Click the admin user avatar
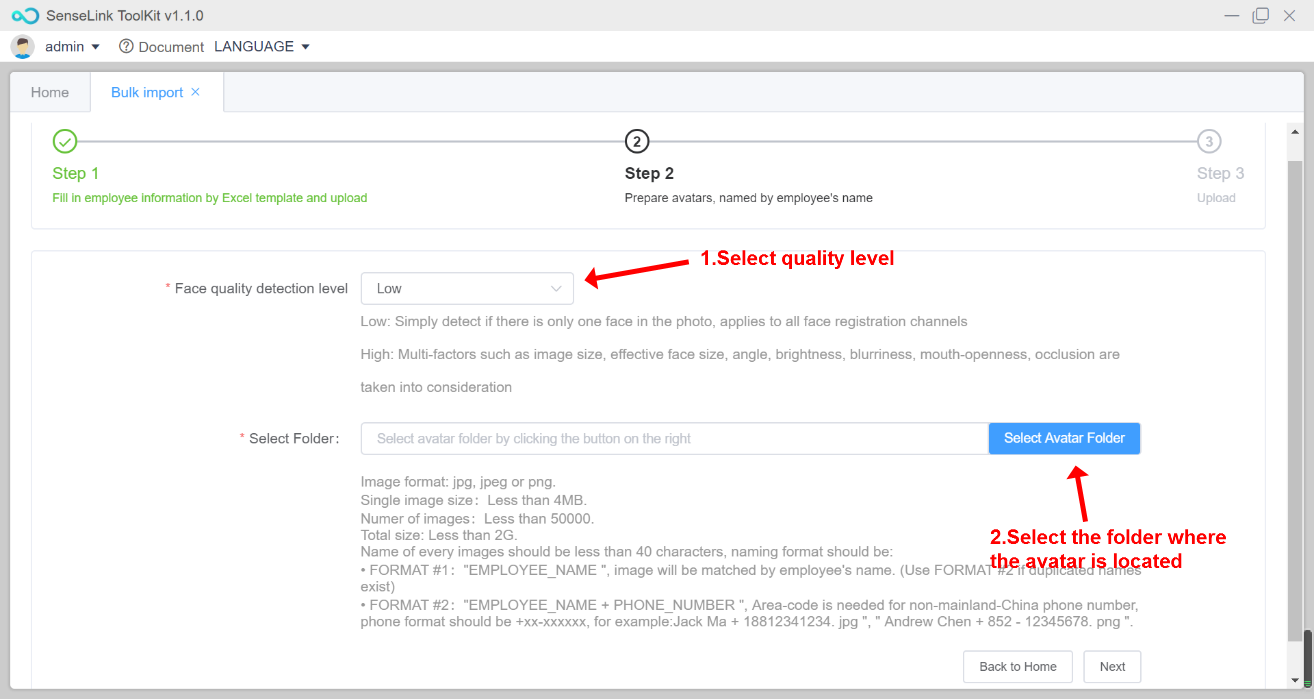Viewport: 1314px width, 699px height. 22,47
